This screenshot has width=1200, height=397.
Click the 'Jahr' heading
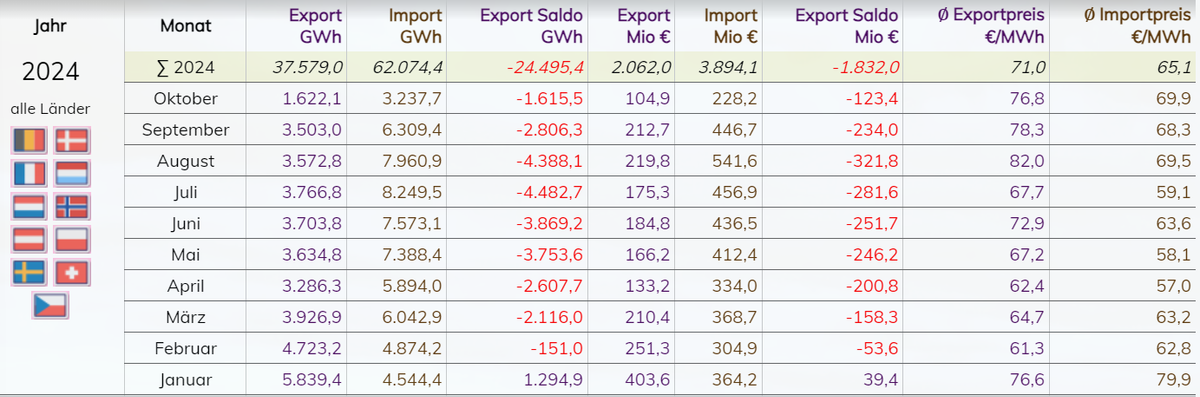click(50, 27)
